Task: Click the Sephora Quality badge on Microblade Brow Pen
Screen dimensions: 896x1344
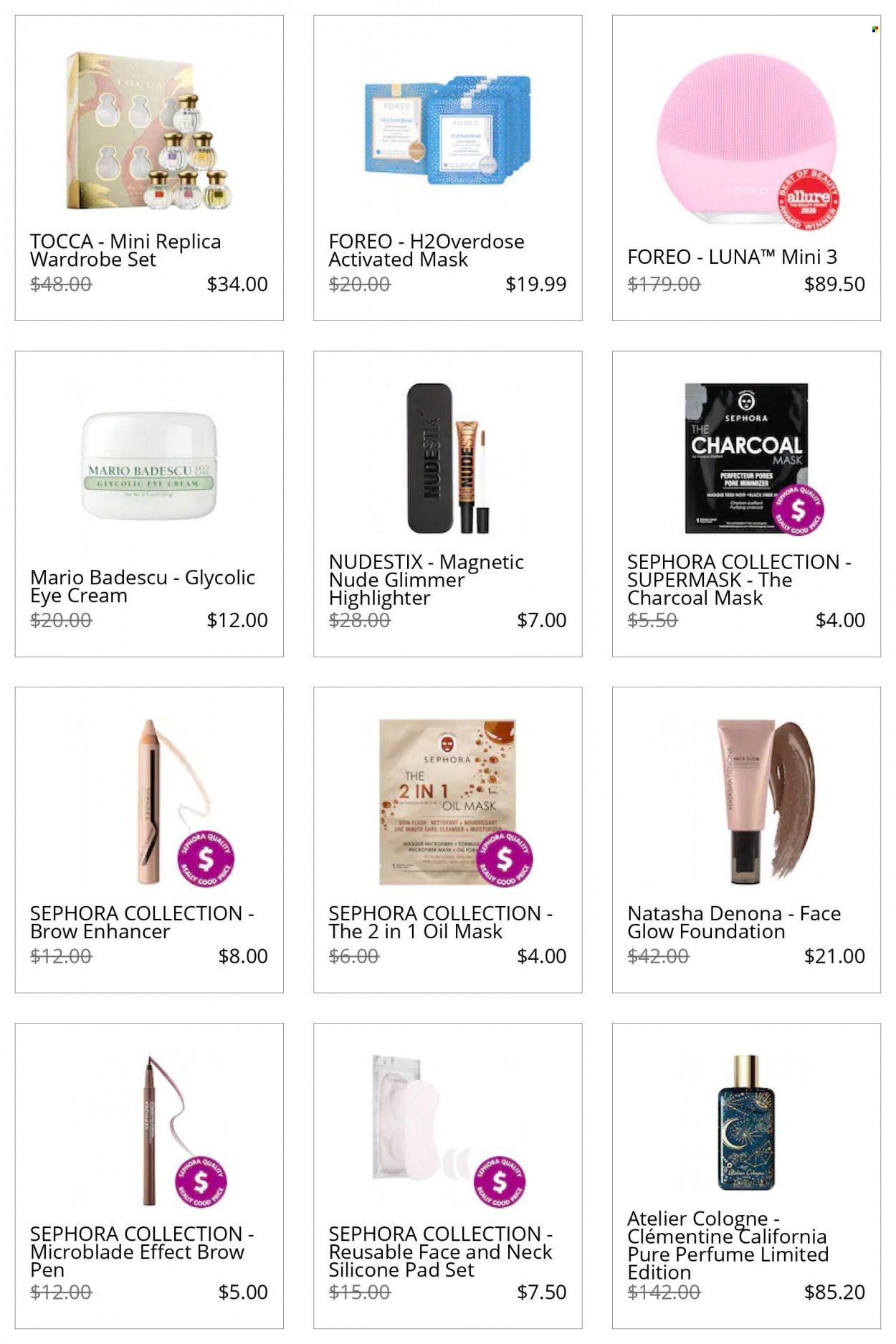Action: [x=201, y=1182]
